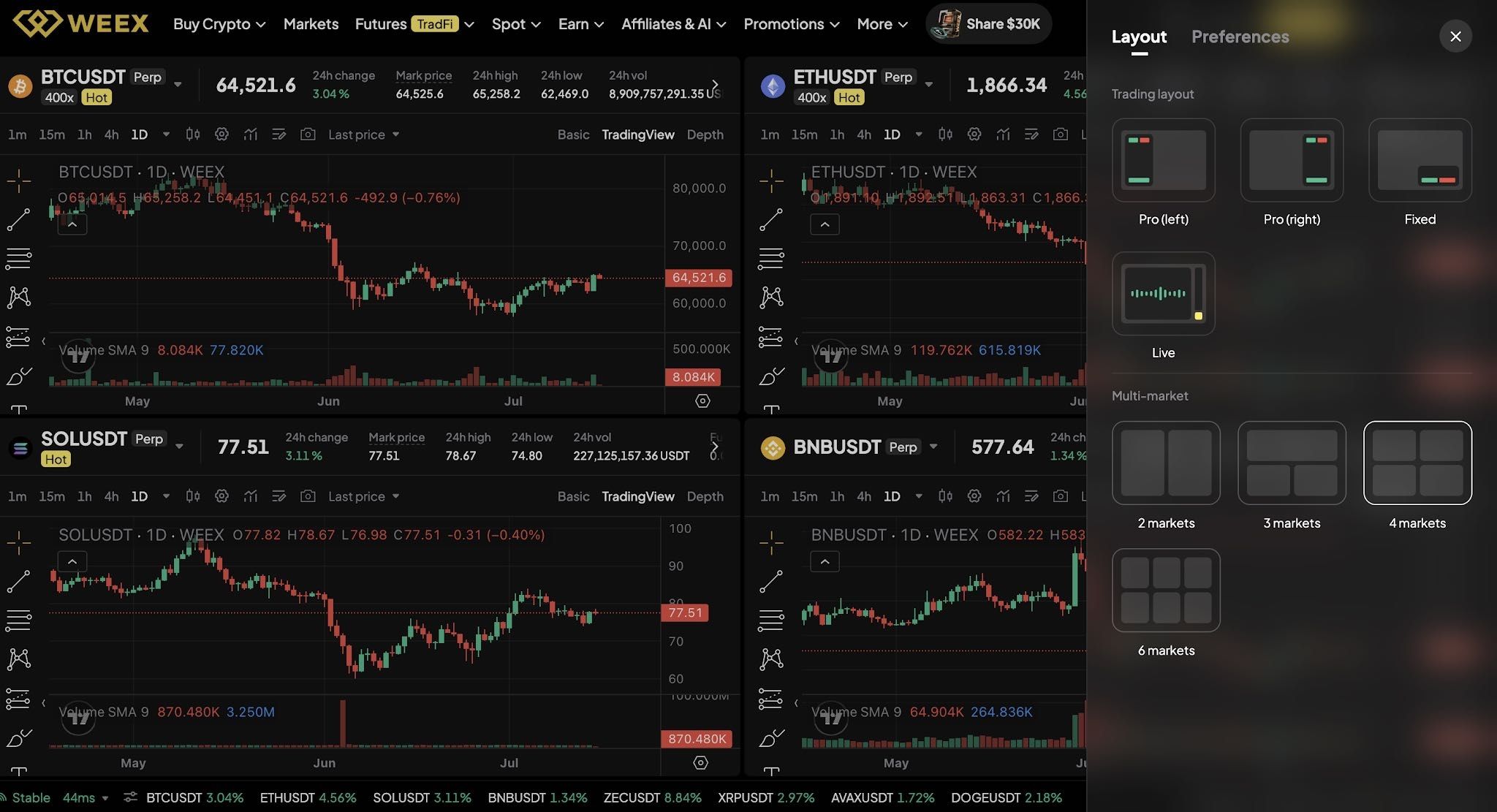Select trend line tool in BTCUSDT chart

[19, 219]
